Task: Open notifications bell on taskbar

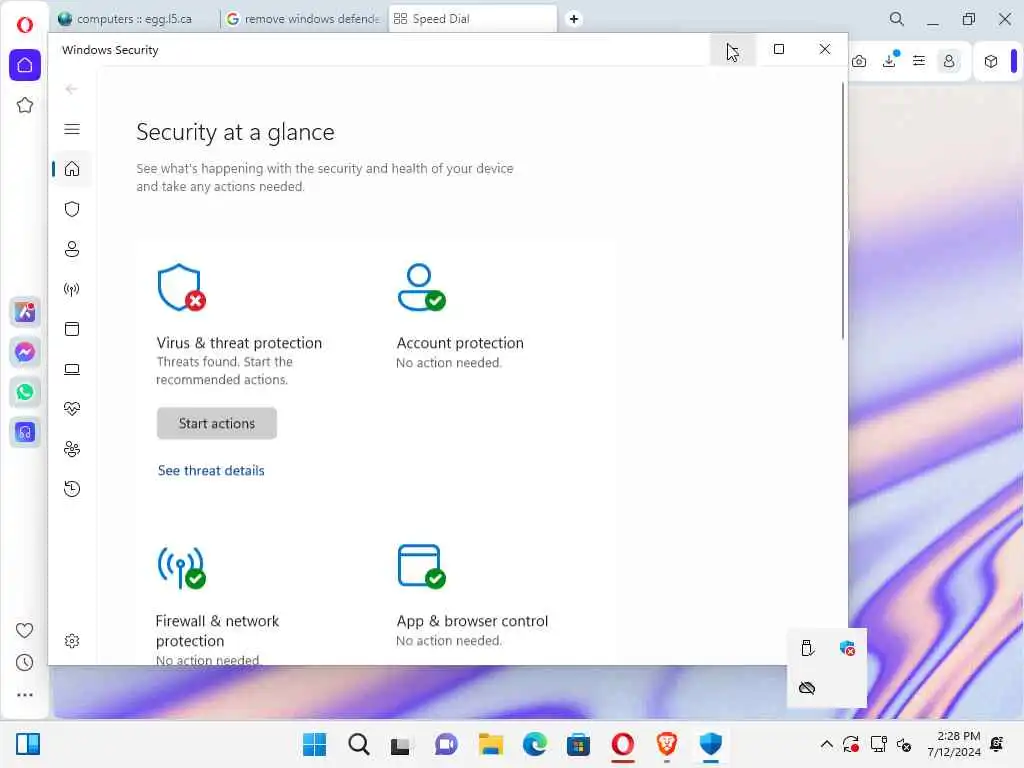Action: (x=997, y=744)
